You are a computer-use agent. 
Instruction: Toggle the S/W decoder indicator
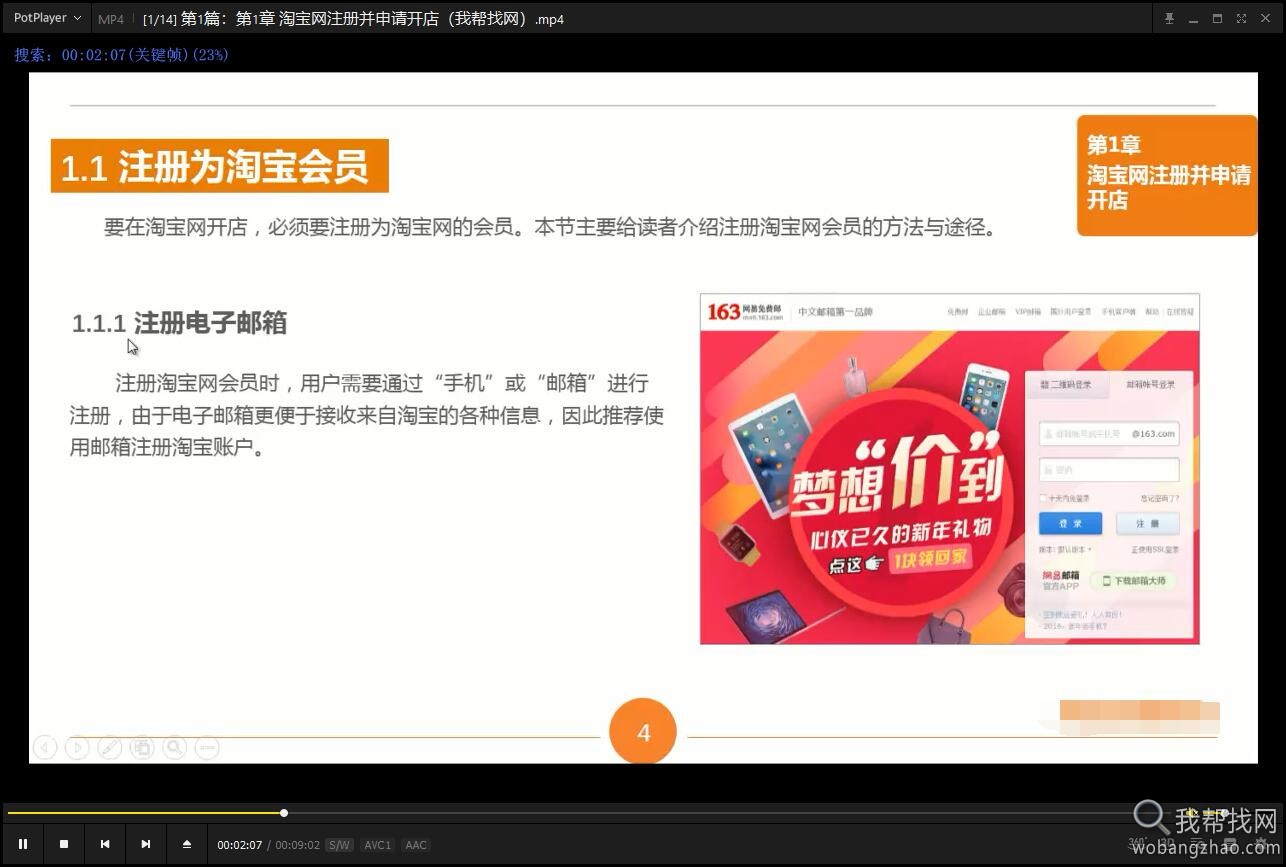(x=339, y=845)
